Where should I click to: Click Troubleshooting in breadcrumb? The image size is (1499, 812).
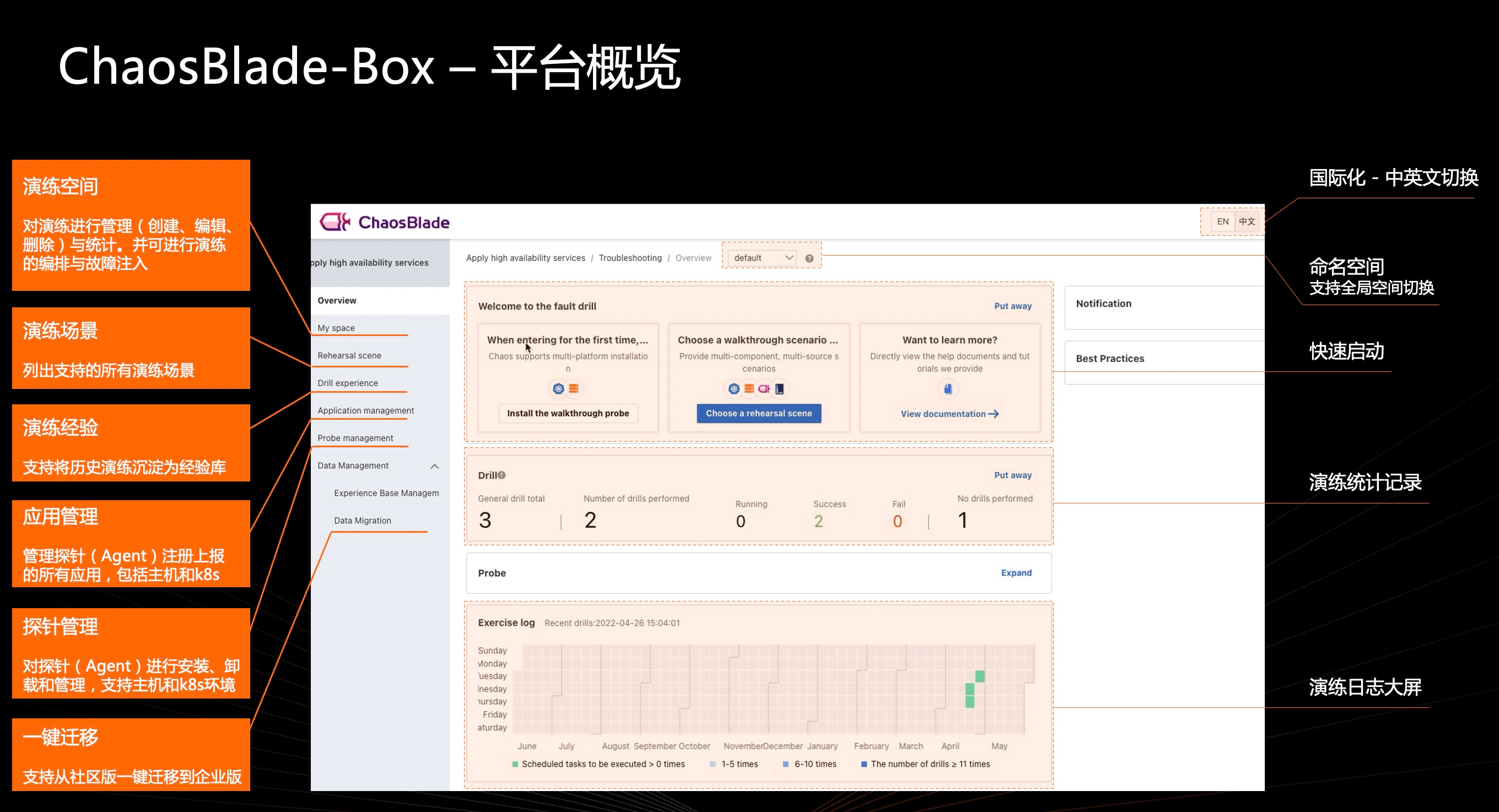pyautogui.click(x=629, y=258)
